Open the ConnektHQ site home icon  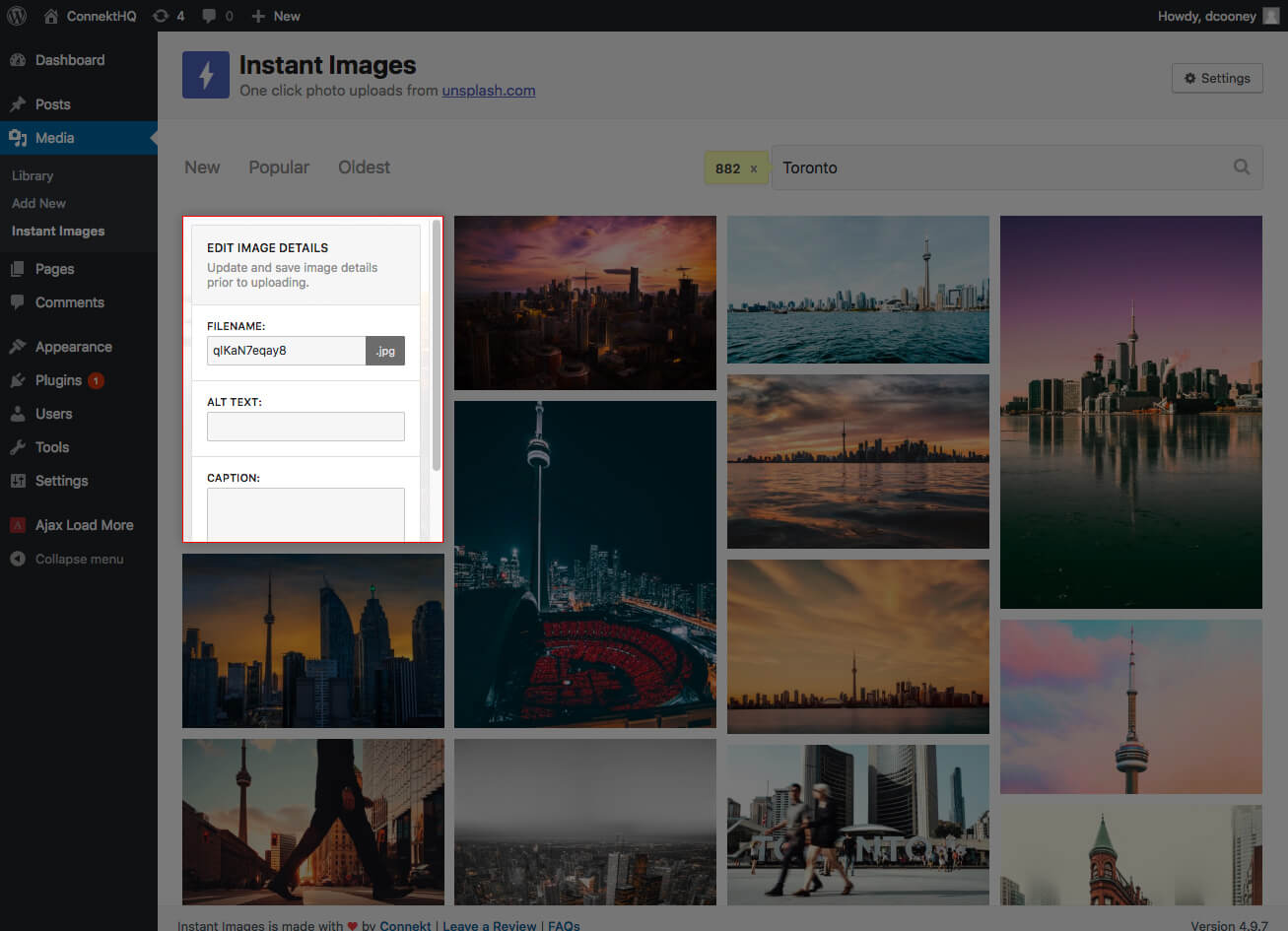(51, 16)
